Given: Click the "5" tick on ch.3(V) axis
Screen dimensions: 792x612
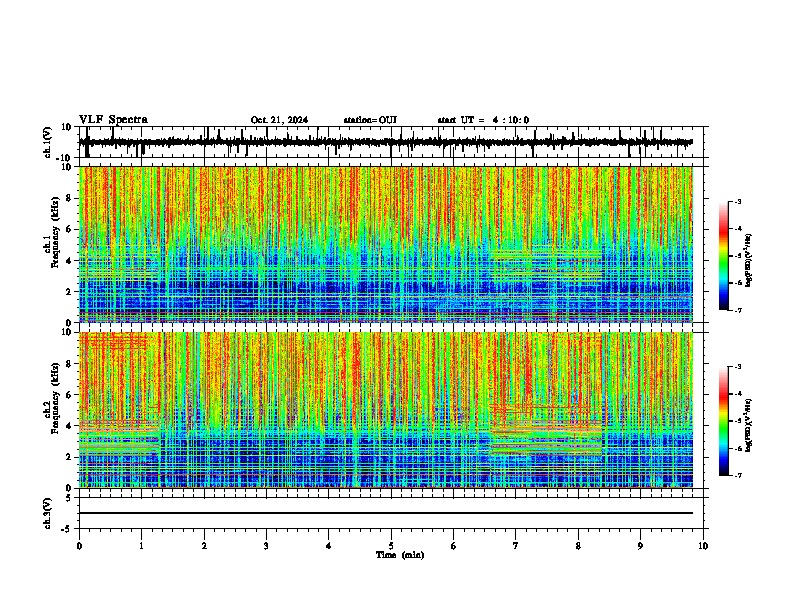Looking at the screenshot, I should [69, 498].
